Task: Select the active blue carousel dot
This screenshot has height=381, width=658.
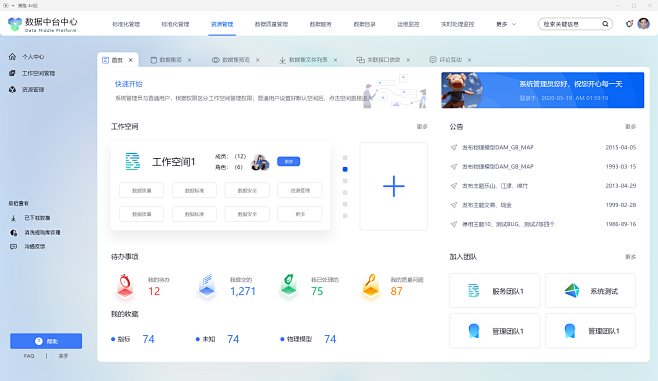Action: 345,169
